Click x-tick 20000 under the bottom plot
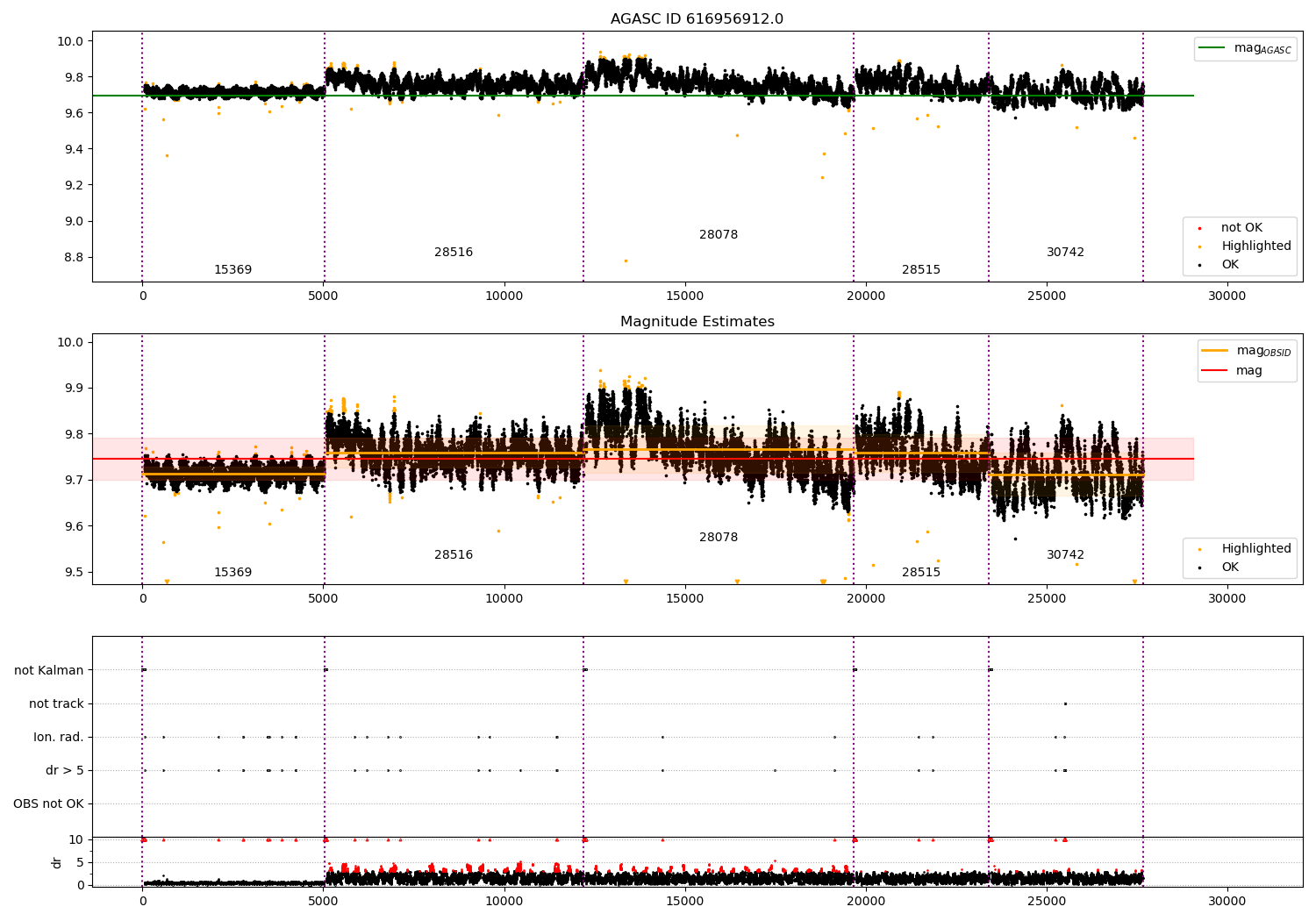Image resolution: width=1316 pixels, height=921 pixels. [x=865, y=902]
